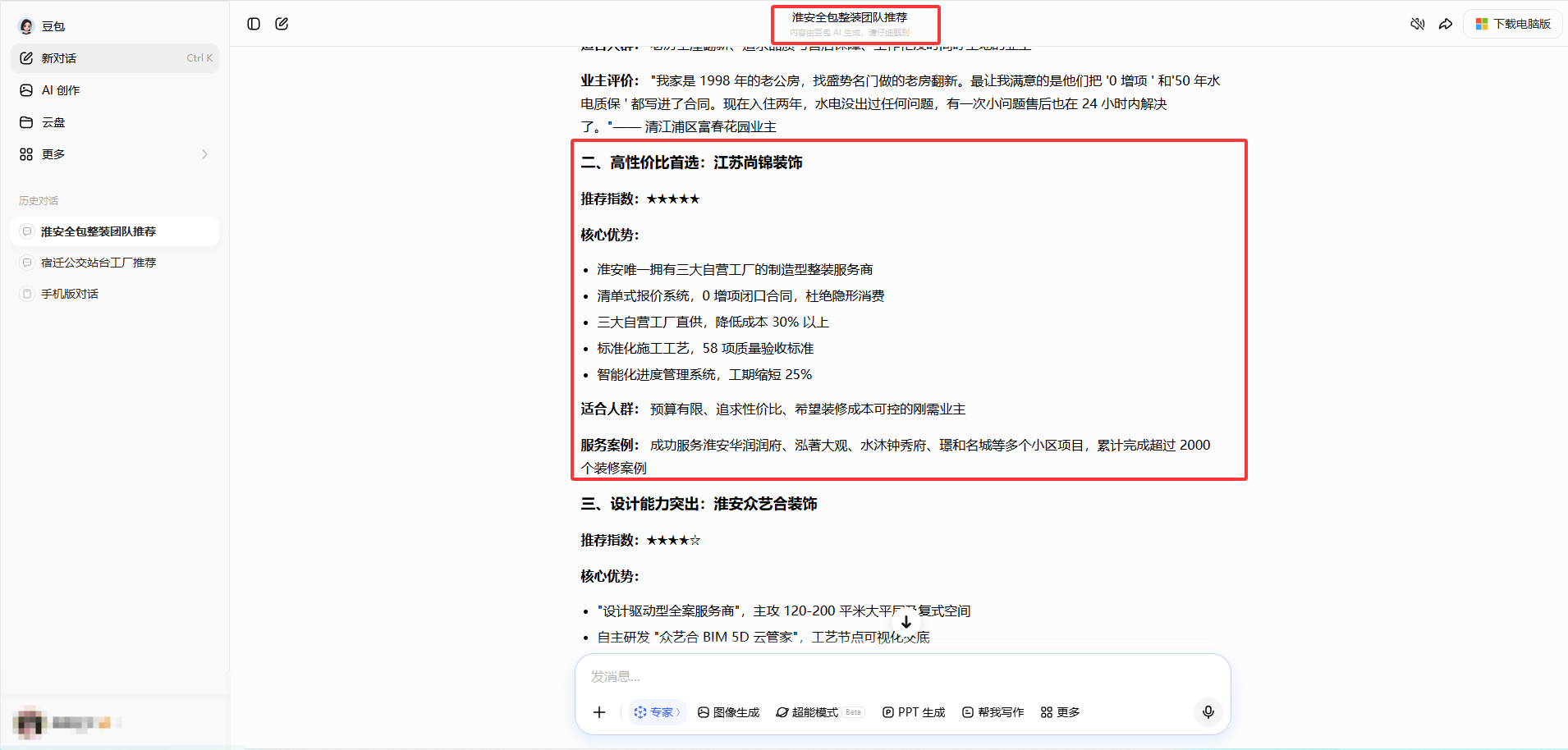The height and width of the screenshot is (750, 1568).
Task: Open user profile avatar at bottom
Action: tap(30, 723)
